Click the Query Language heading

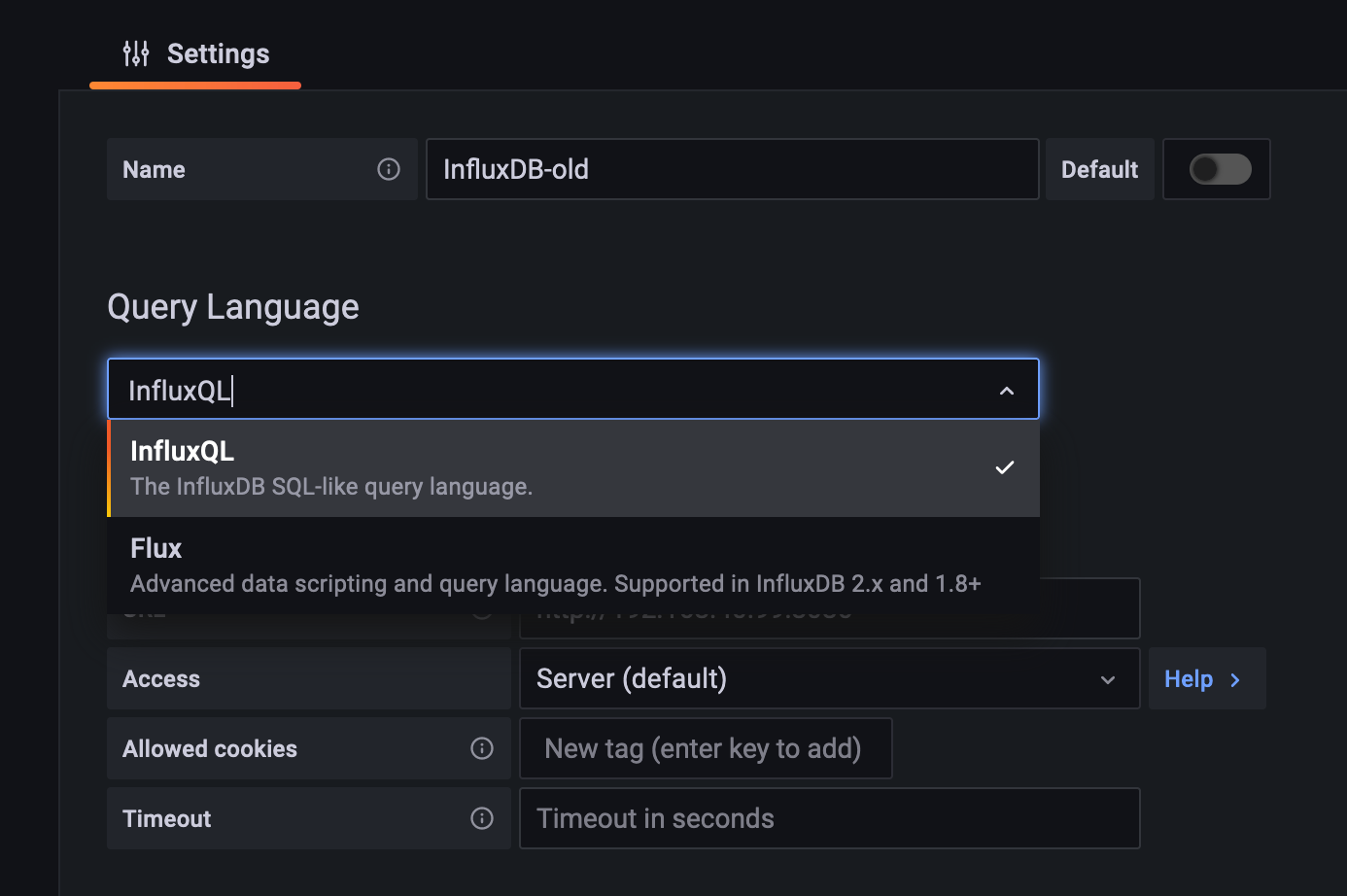233,307
